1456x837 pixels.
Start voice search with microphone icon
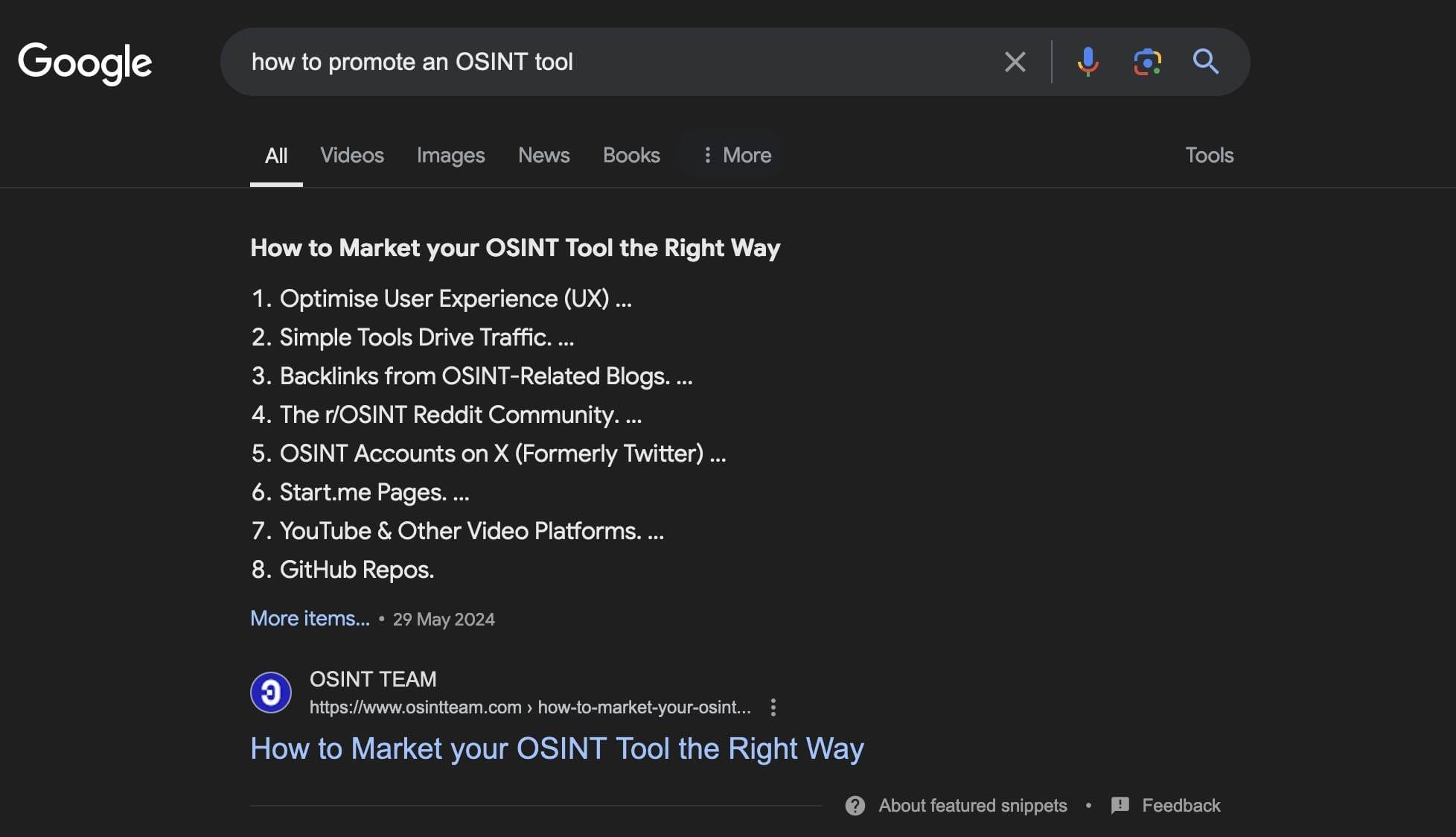point(1088,62)
